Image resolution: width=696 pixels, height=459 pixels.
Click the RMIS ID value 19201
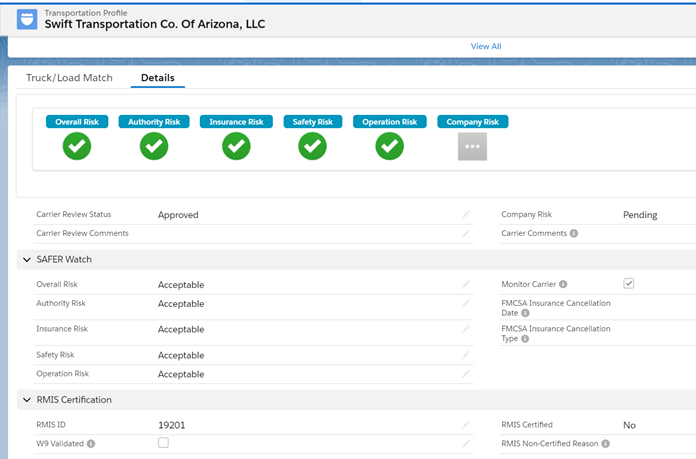click(x=171, y=425)
